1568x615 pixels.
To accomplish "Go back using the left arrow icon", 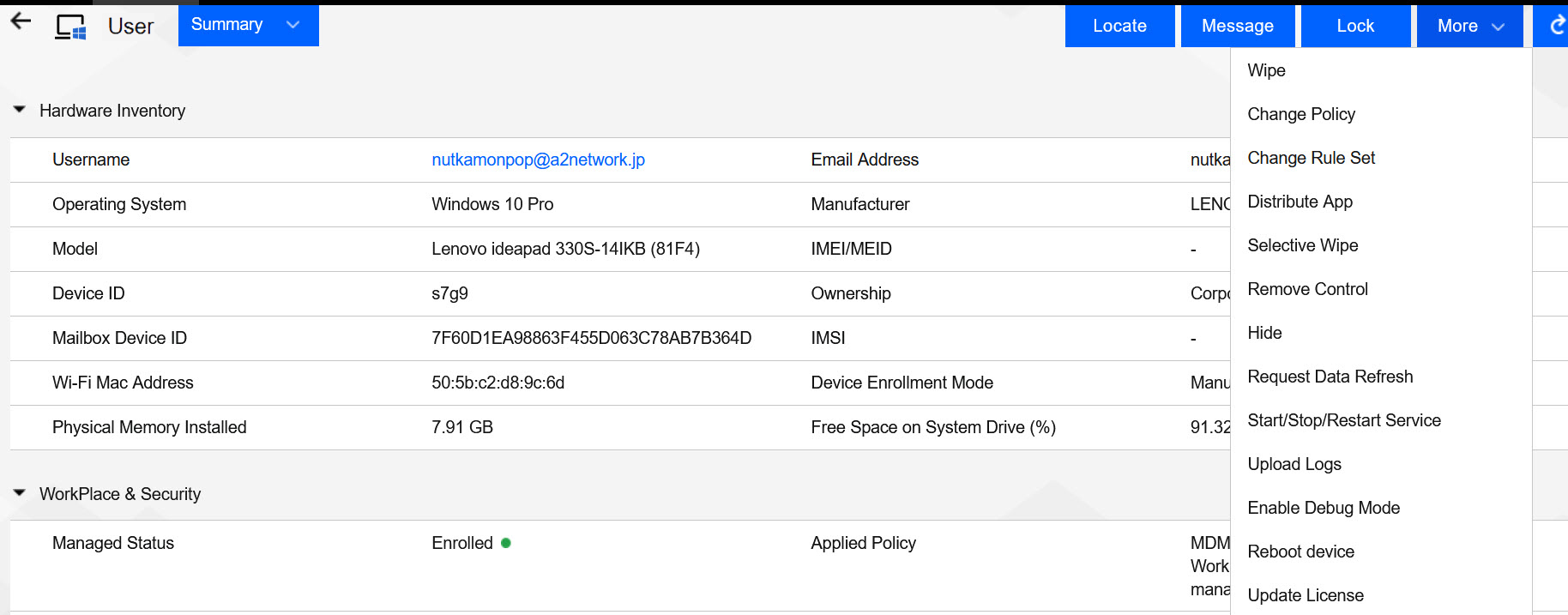I will pyautogui.click(x=21, y=21).
